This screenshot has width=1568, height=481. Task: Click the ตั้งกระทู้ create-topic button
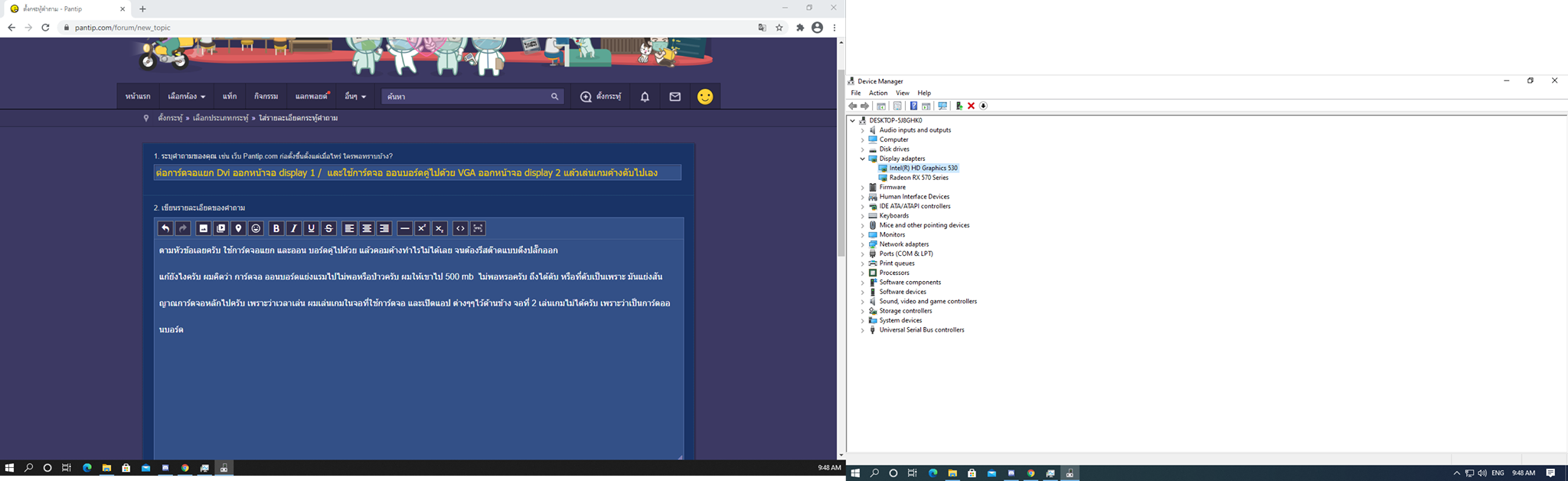pyautogui.click(x=601, y=97)
